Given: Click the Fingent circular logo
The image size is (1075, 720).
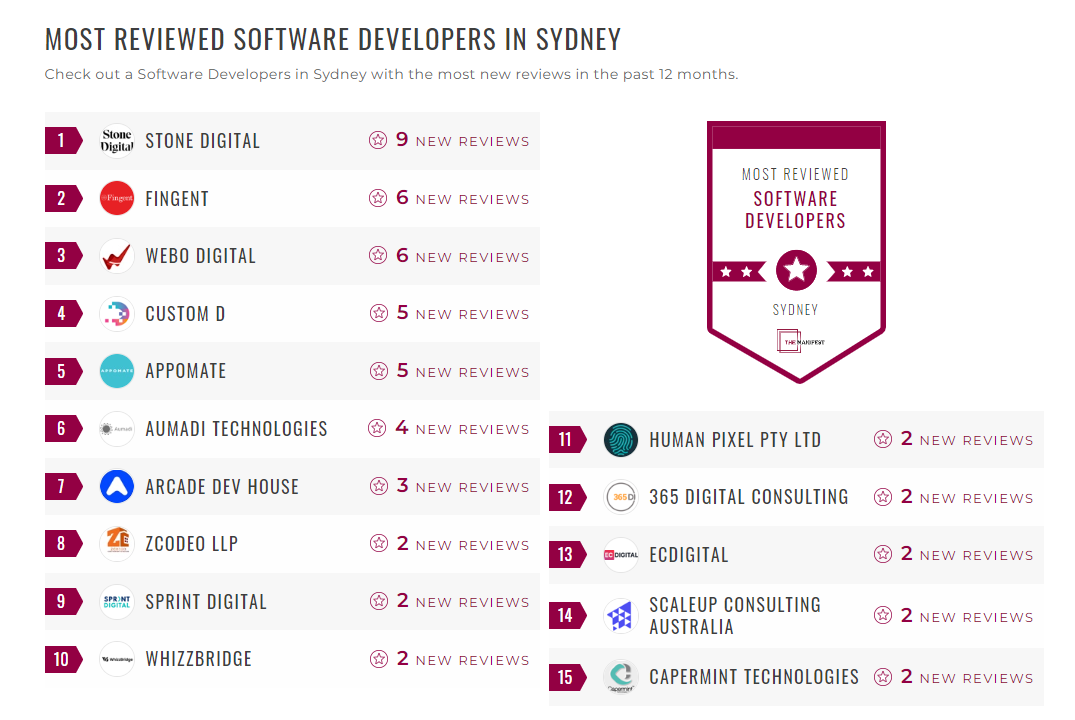Looking at the screenshot, I should [x=117, y=198].
